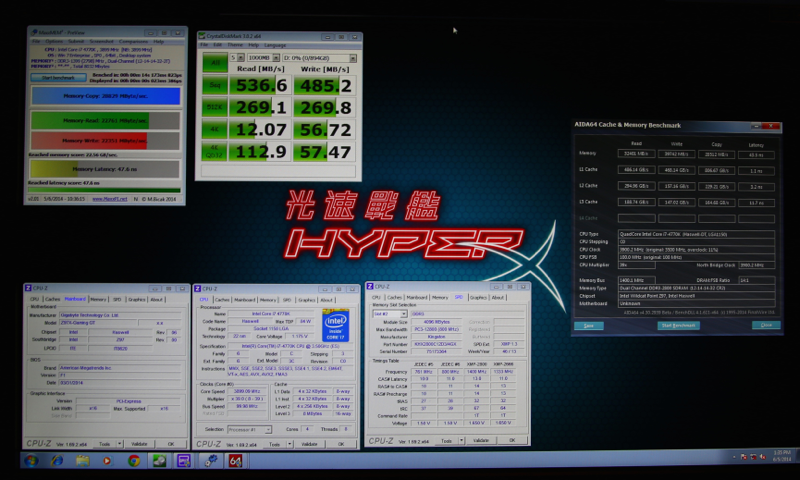
Task: Switch to the Memory tab in CPU-Z mainboard window
Action: (x=98, y=298)
